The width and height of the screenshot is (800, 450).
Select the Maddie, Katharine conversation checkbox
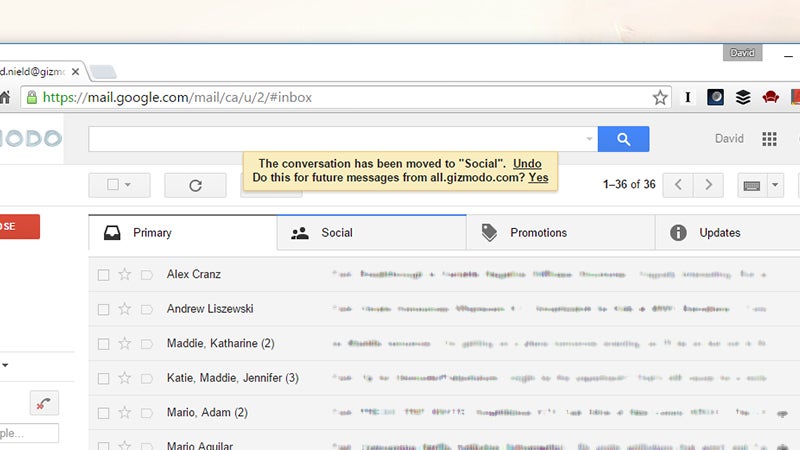[104, 344]
